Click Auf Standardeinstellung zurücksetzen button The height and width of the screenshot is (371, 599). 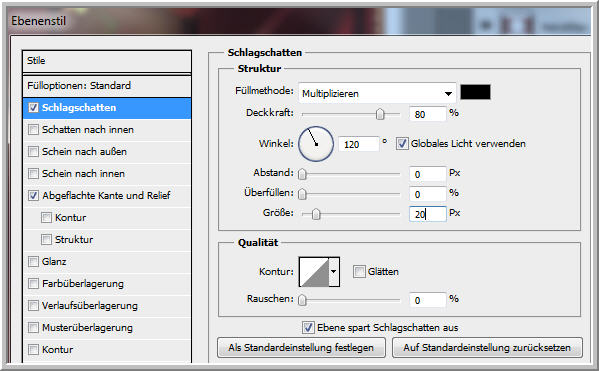(487, 348)
